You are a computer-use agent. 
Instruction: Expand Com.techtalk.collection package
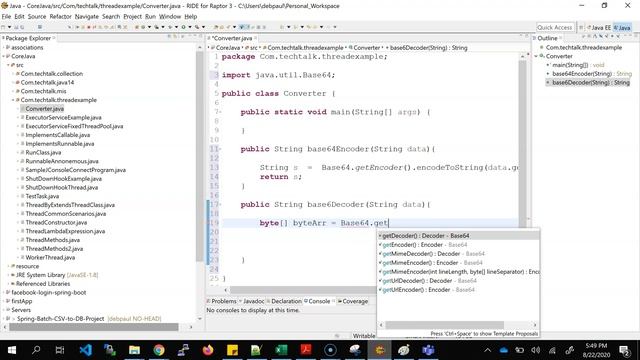coord(13,74)
